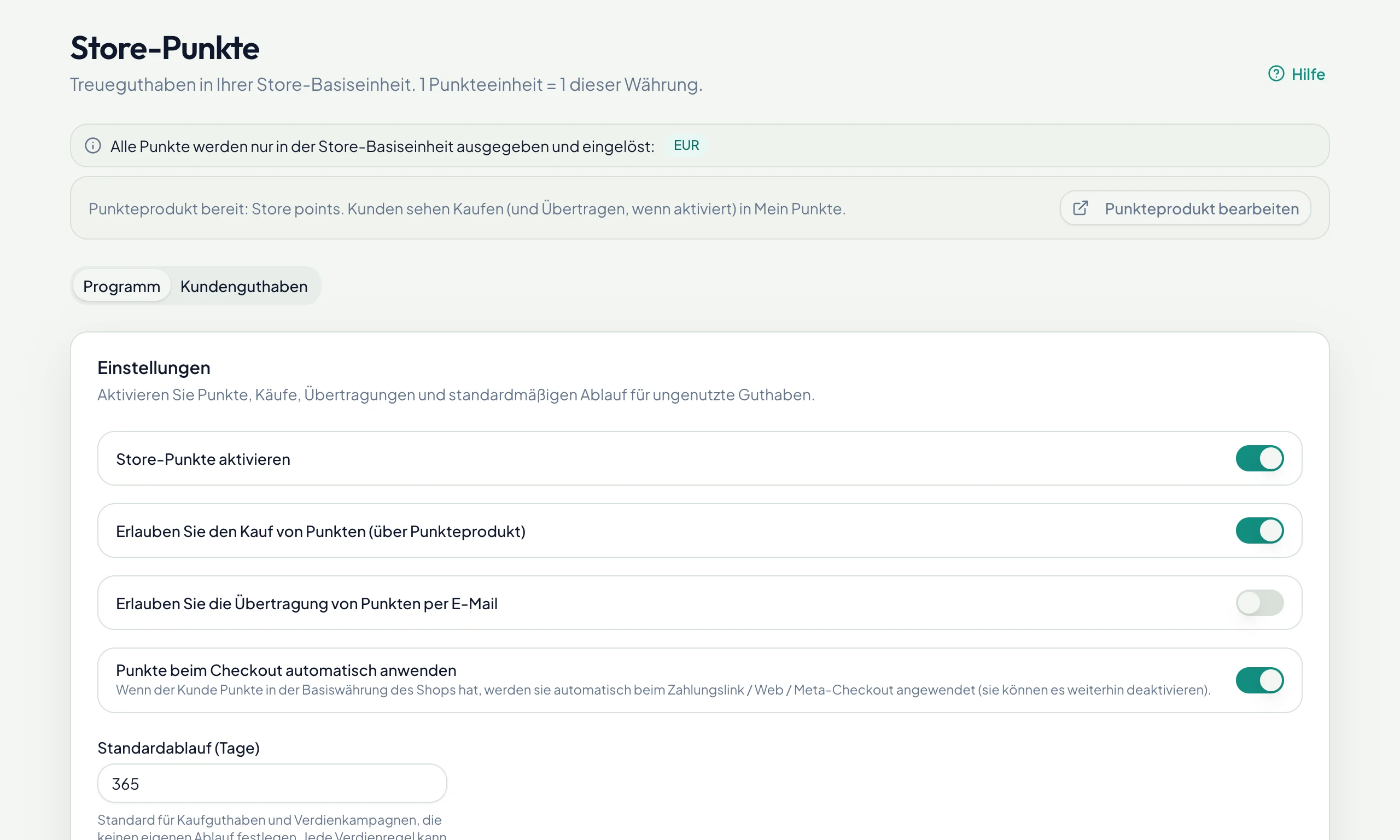This screenshot has height=840, width=1400.
Task: Click the Standardablauf (Tage) label
Action: click(x=178, y=748)
